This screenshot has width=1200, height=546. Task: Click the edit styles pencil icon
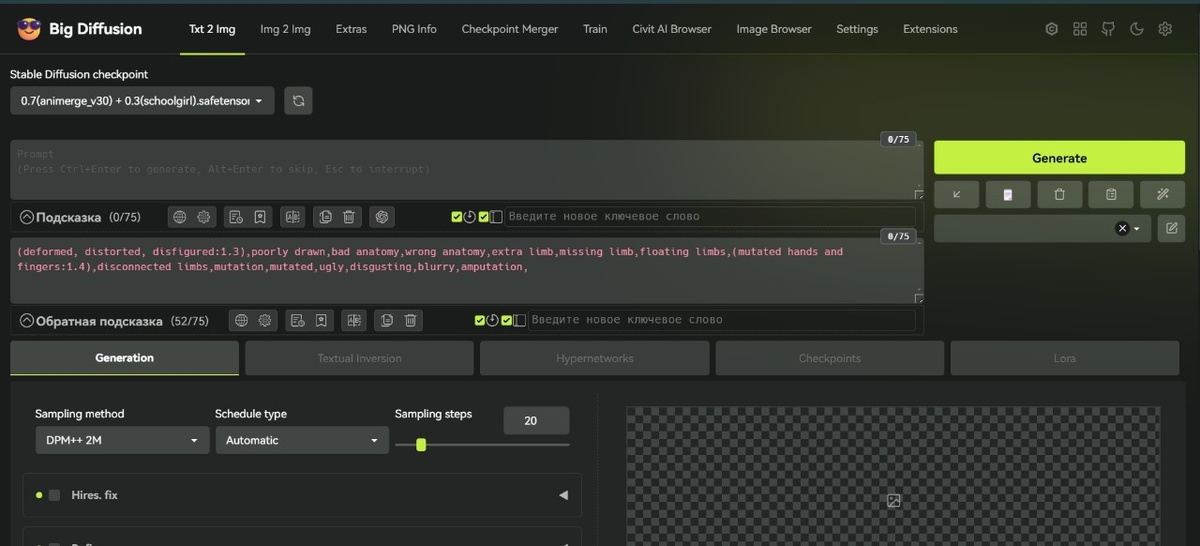[1171, 228]
